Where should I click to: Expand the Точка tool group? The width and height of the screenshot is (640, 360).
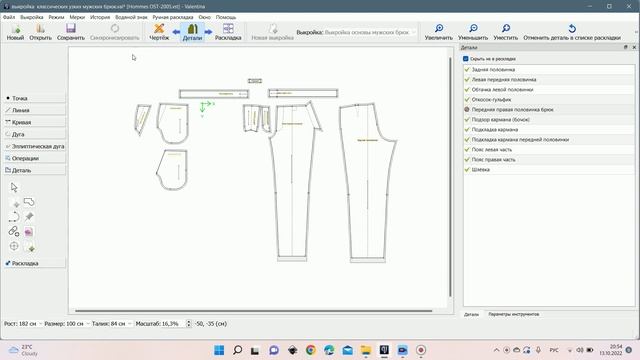click(x=34, y=98)
